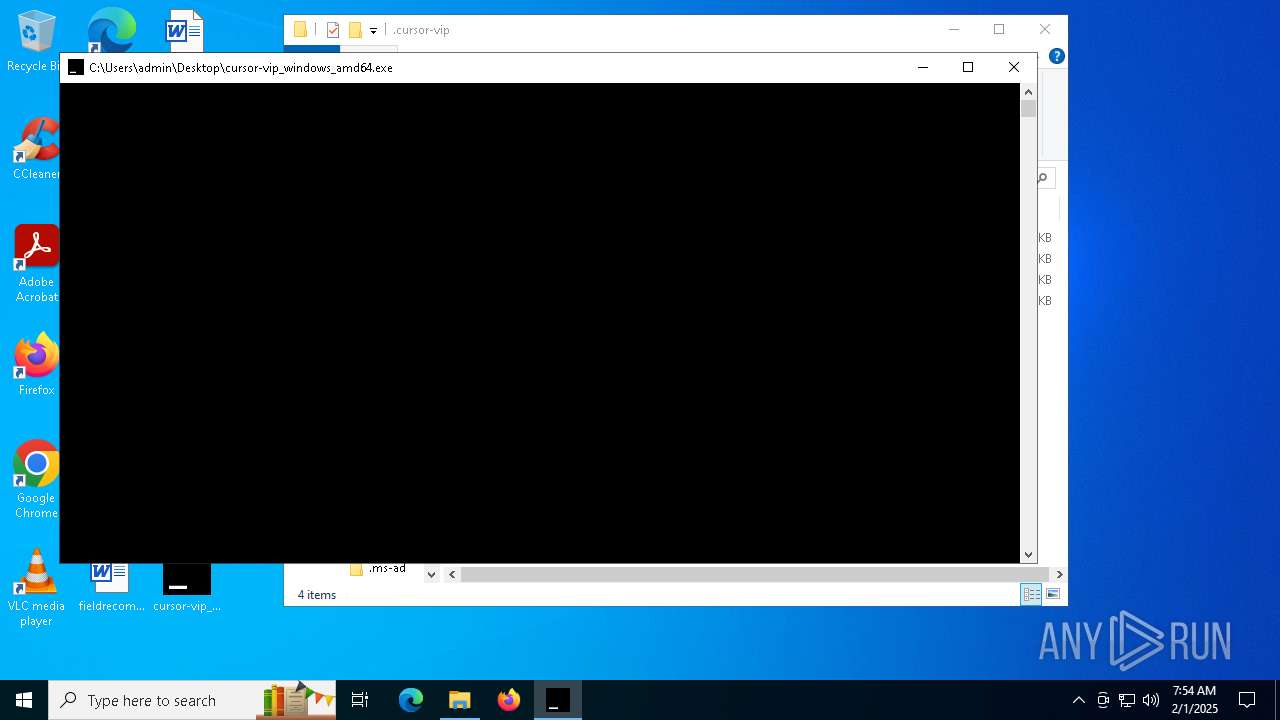Open Task View on the taskbar
The height and width of the screenshot is (720, 1280).
pos(360,700)
